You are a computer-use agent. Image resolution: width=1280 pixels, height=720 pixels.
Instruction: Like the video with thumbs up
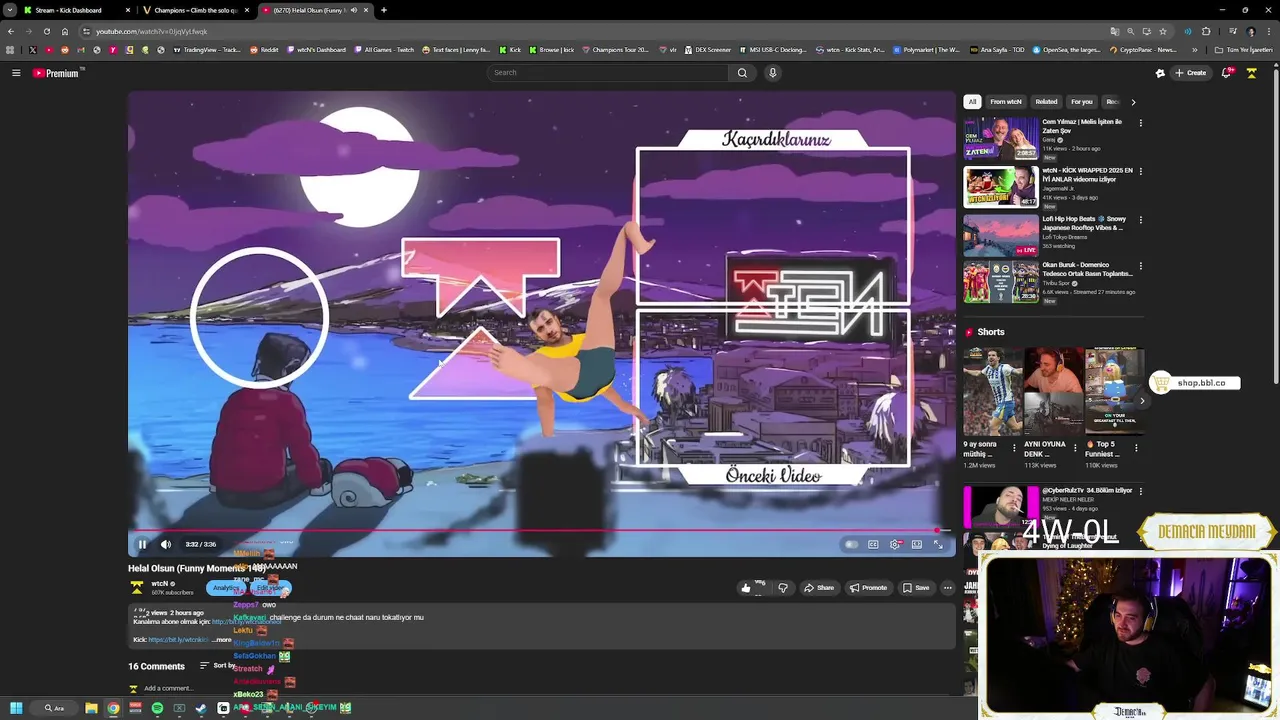pyautogui.click(x=746, y=587)
